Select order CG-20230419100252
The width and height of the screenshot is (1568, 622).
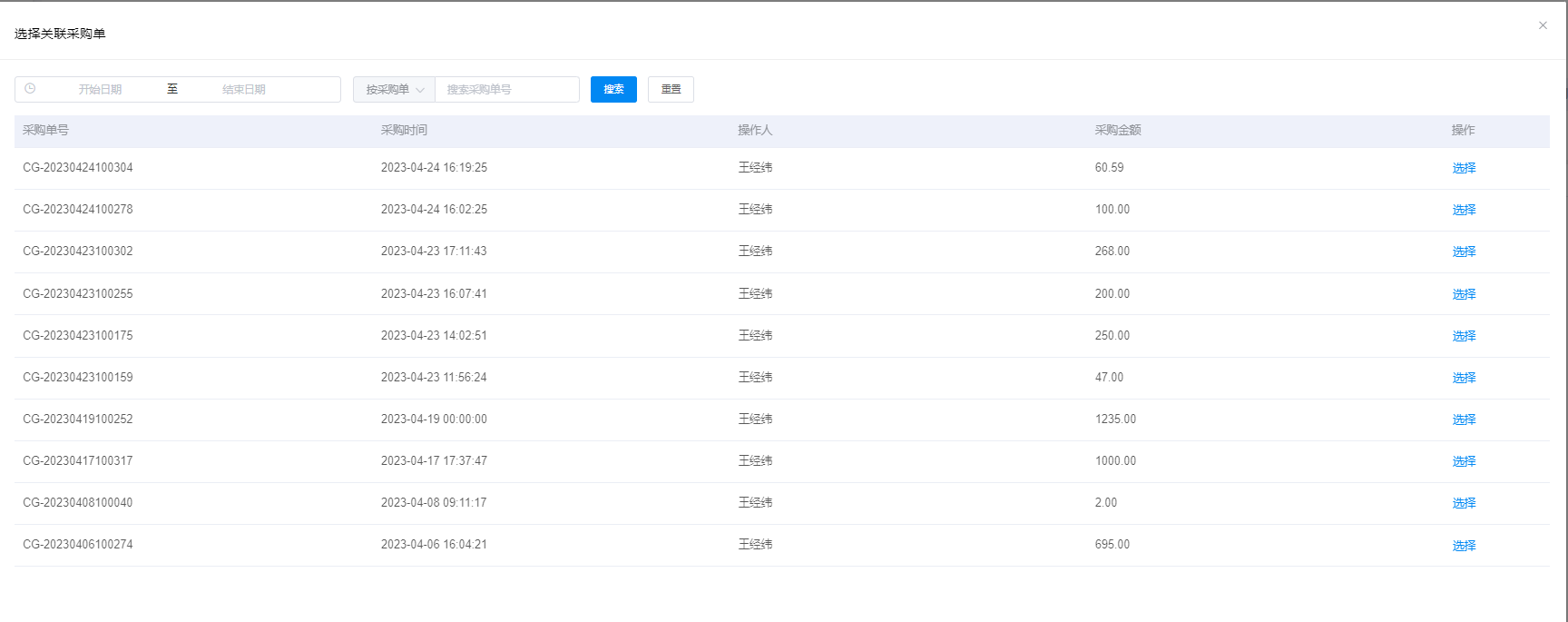pos(1464,420)
